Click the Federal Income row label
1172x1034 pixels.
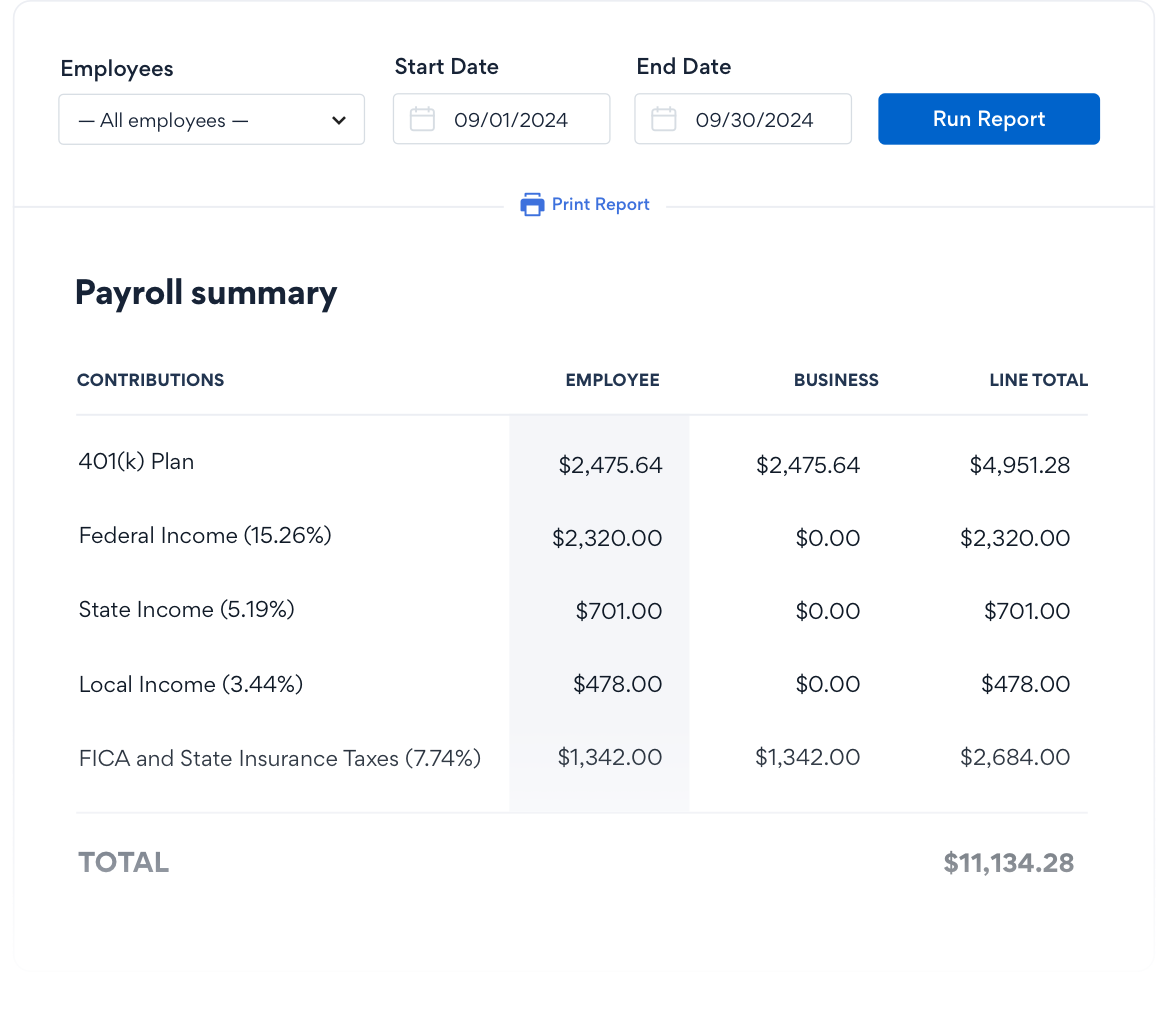pos(205,535)
